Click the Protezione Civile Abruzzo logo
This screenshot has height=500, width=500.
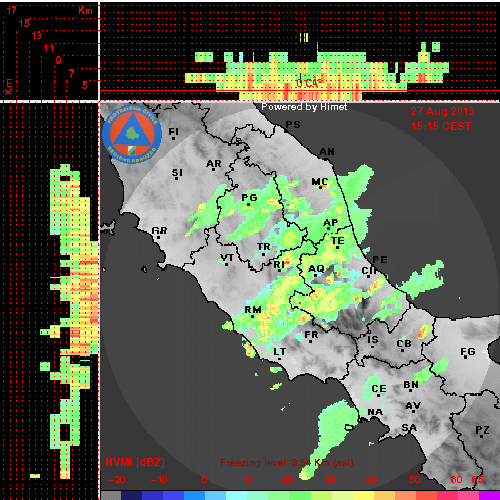pyautogui.click(x=132, y=134)
